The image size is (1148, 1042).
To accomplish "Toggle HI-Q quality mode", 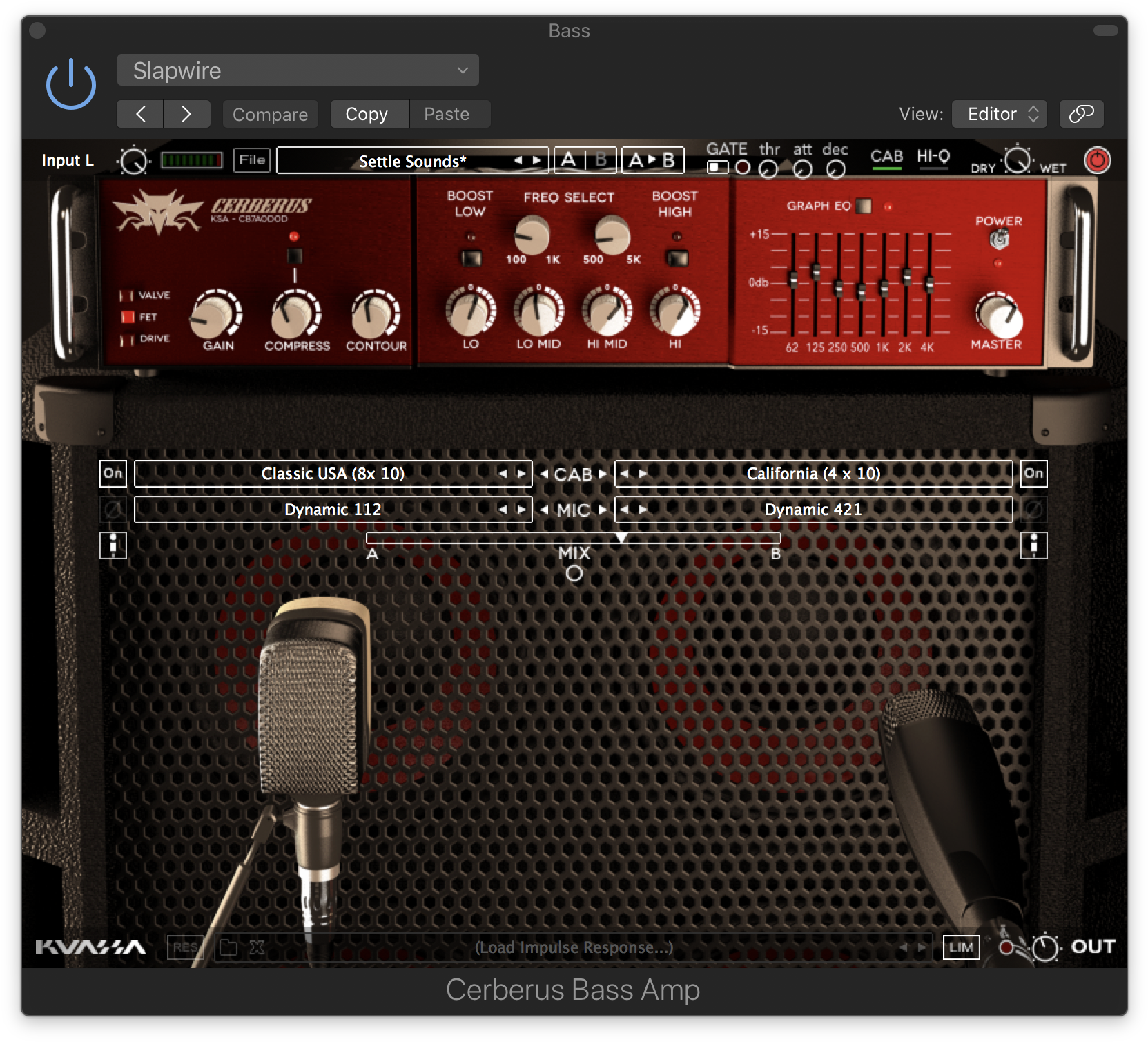I will coord(933,159).
